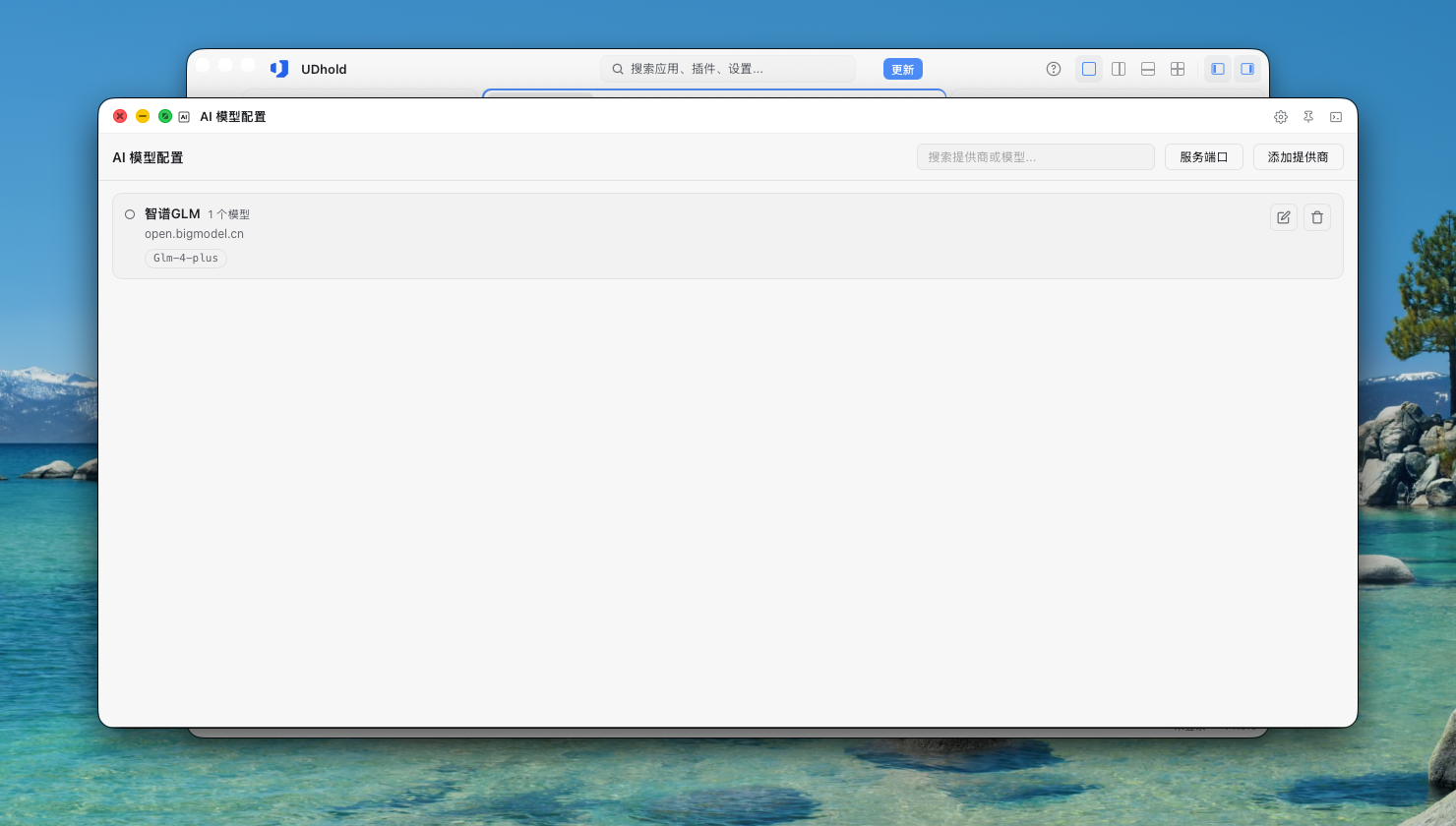Click the 添加提供商 button
This screenshot has width=1456, height=826.
[1299, 157]
